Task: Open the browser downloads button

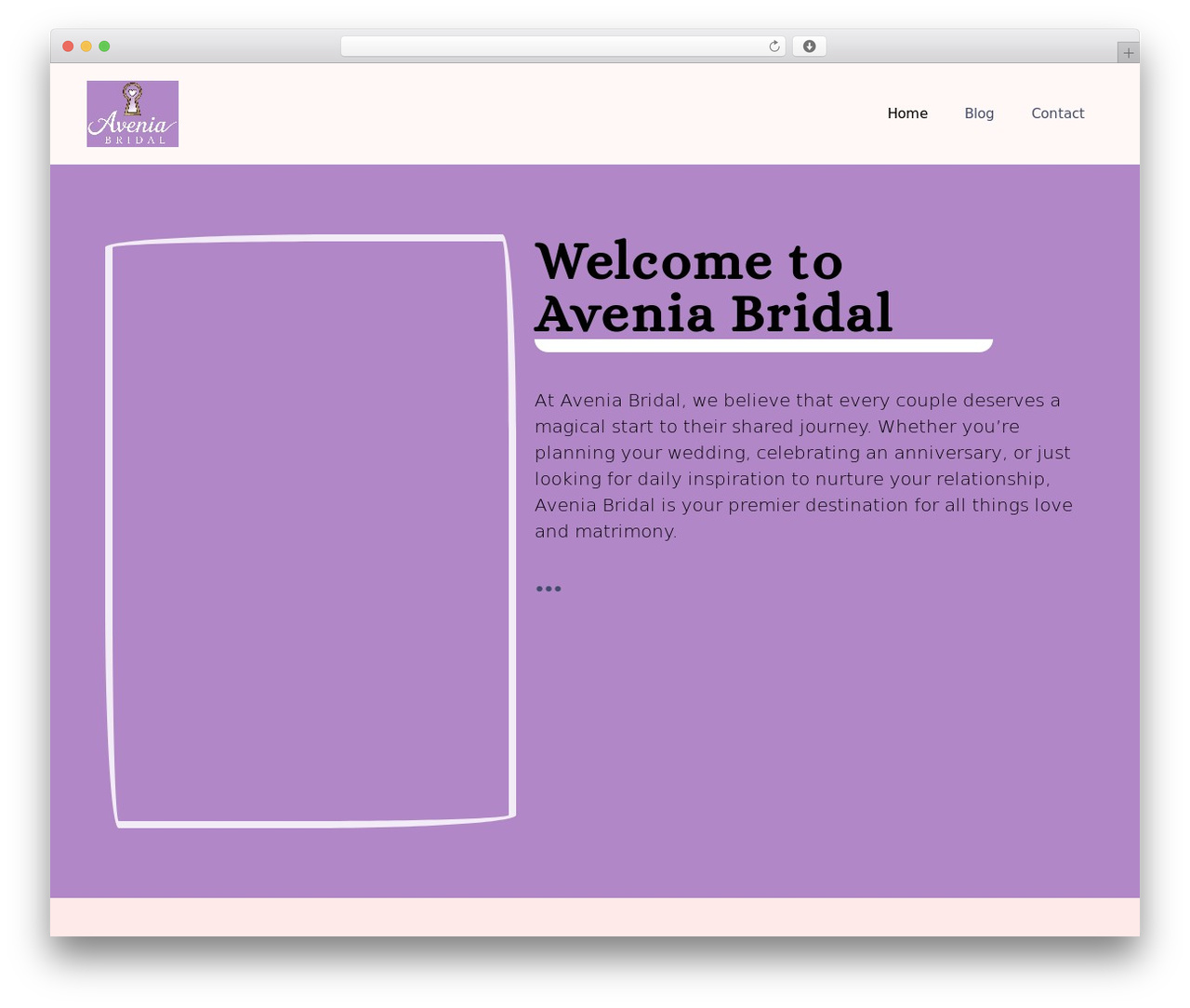Action: point(809,46)
